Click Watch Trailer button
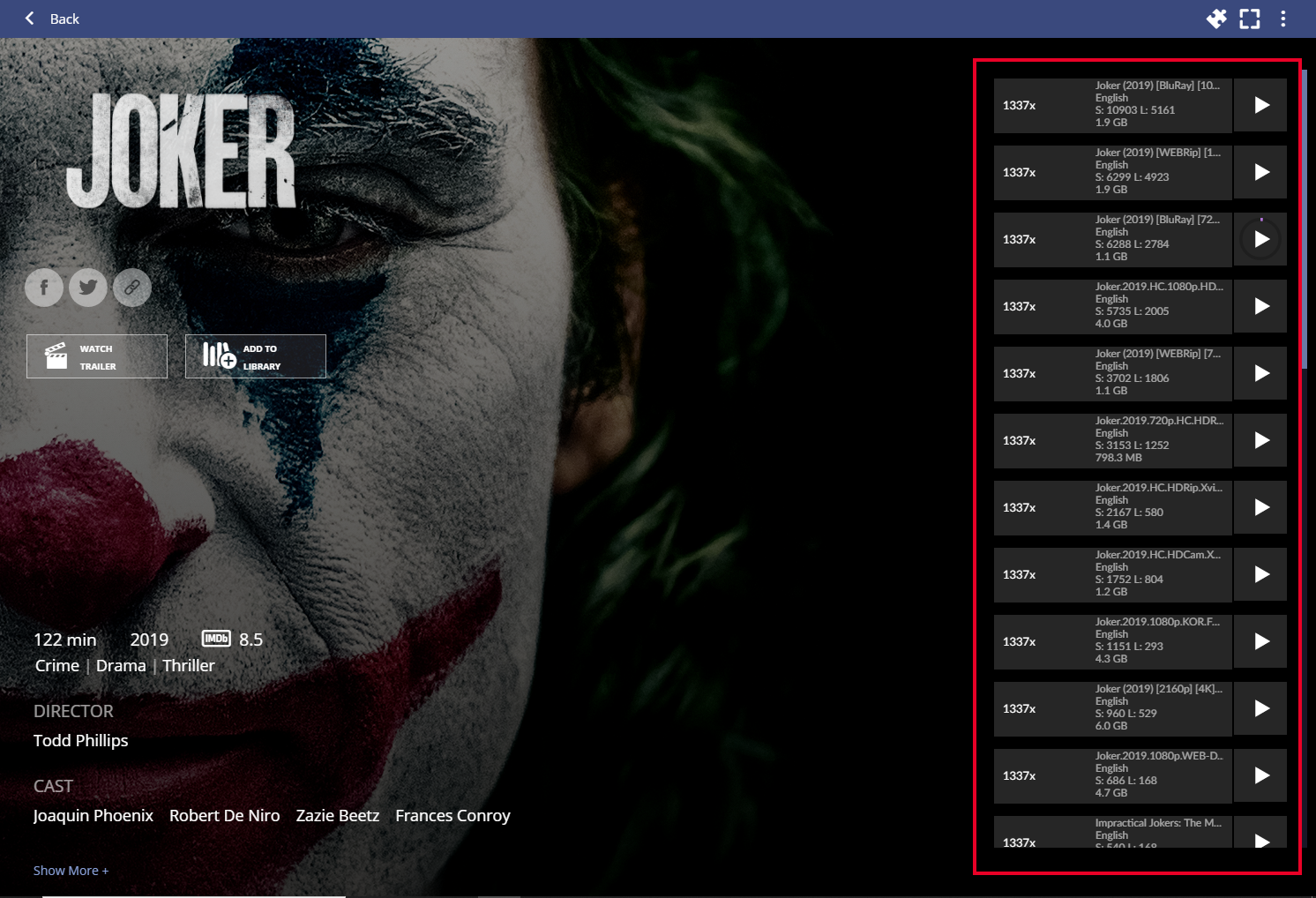This screenshot has height=898, width=1316. 97,356
